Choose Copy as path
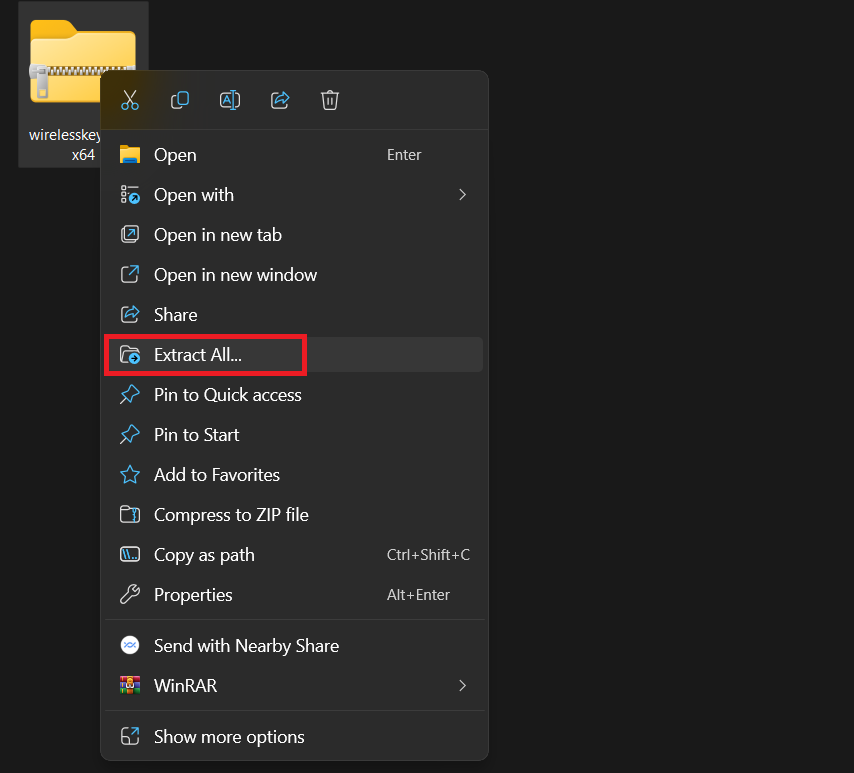854x773 pixels. pos(204,555)
